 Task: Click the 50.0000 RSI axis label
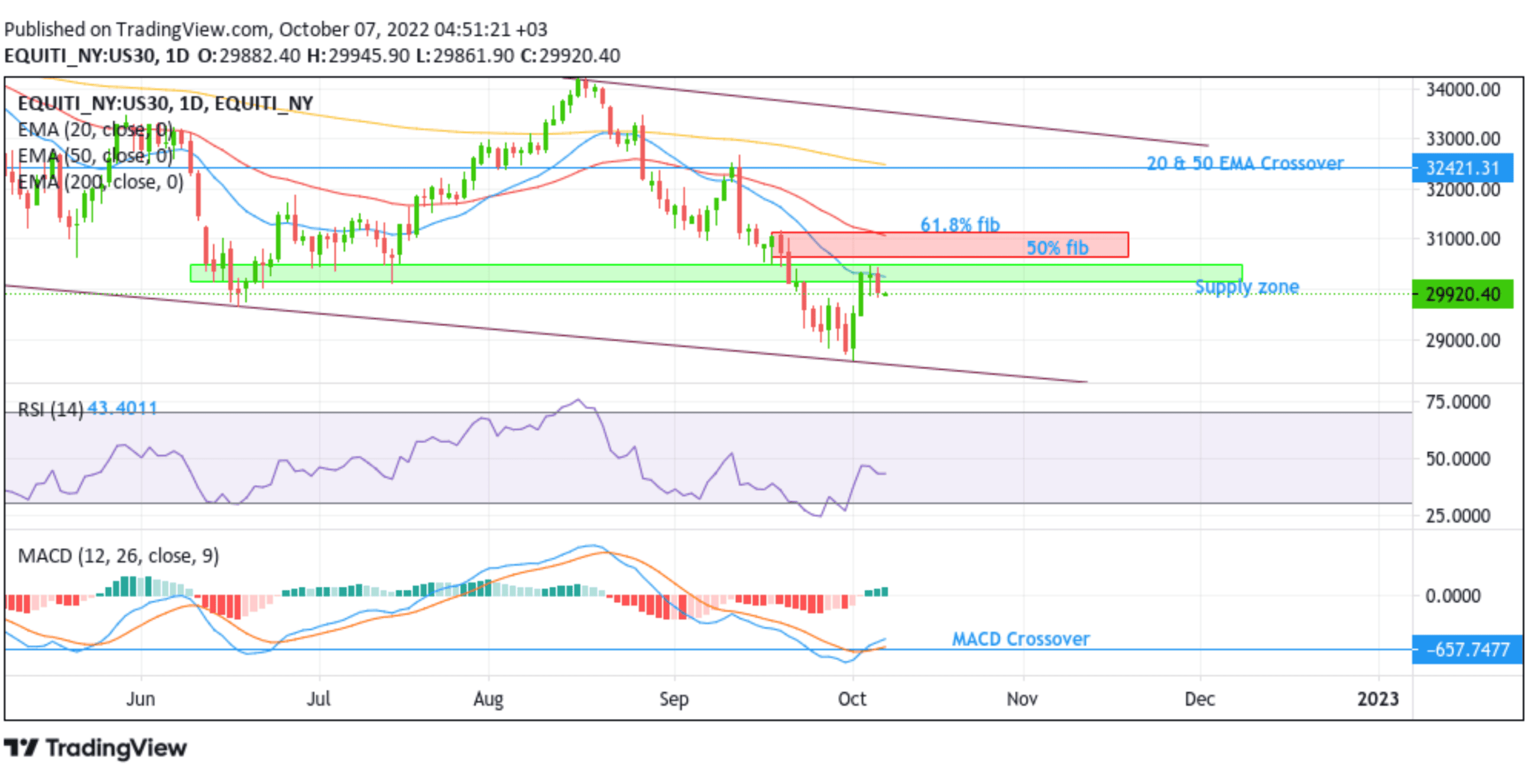1458,458
